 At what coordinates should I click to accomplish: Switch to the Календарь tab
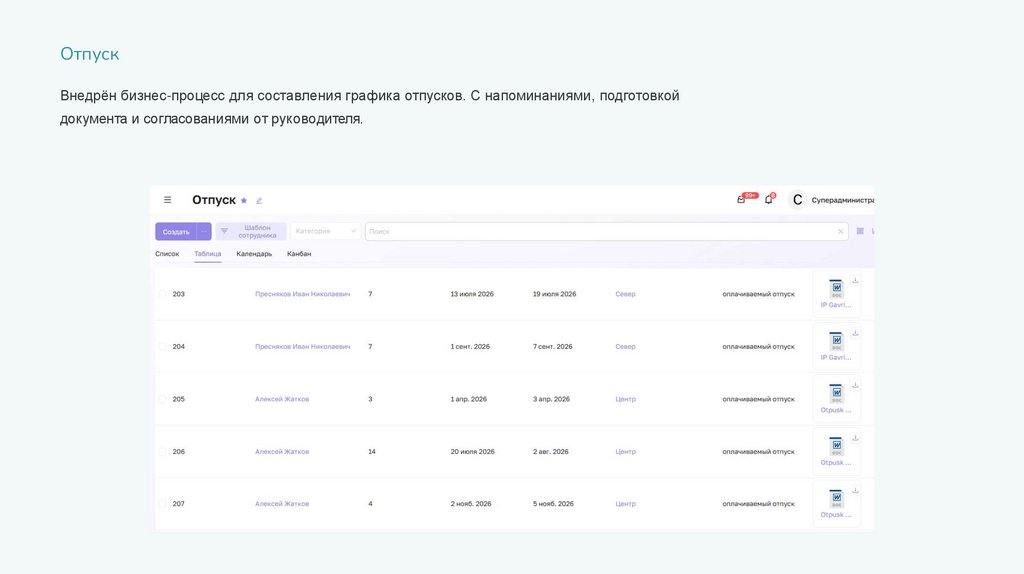pos(254,254)
